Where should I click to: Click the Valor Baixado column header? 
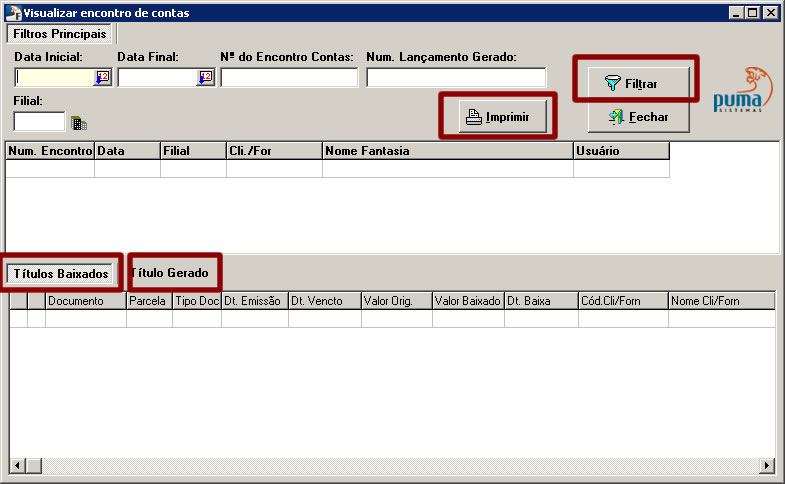[x=467, y=300]
